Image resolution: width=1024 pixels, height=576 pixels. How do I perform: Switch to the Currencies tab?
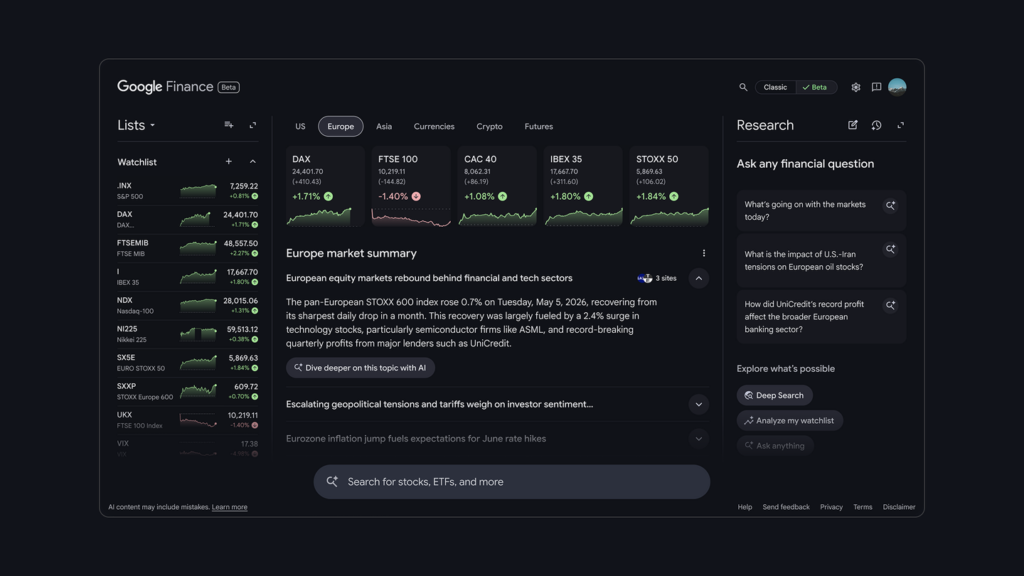point(434,126)
